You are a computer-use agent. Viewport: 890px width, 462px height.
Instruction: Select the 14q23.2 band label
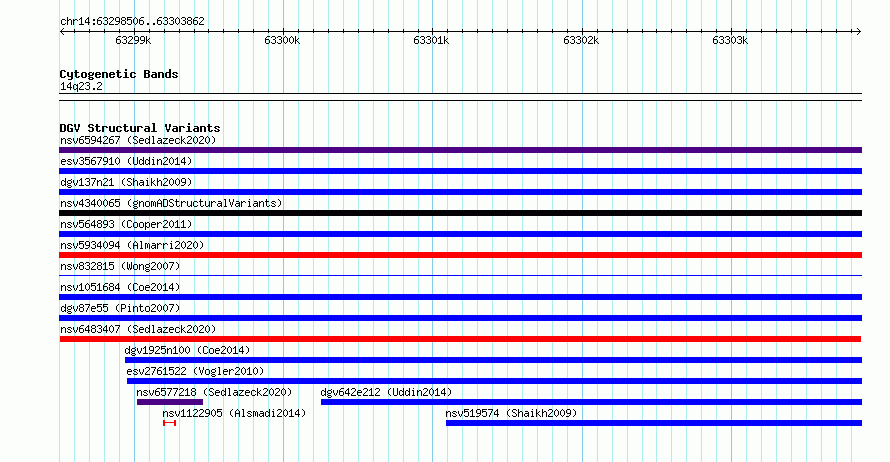pos(81,86)
